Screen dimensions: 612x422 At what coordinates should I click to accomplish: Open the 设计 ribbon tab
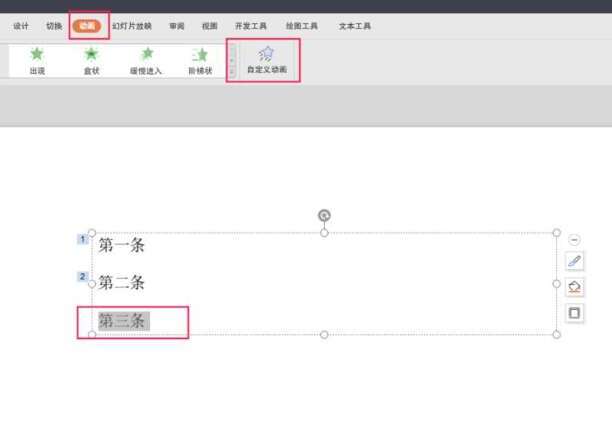coord(21,26)
